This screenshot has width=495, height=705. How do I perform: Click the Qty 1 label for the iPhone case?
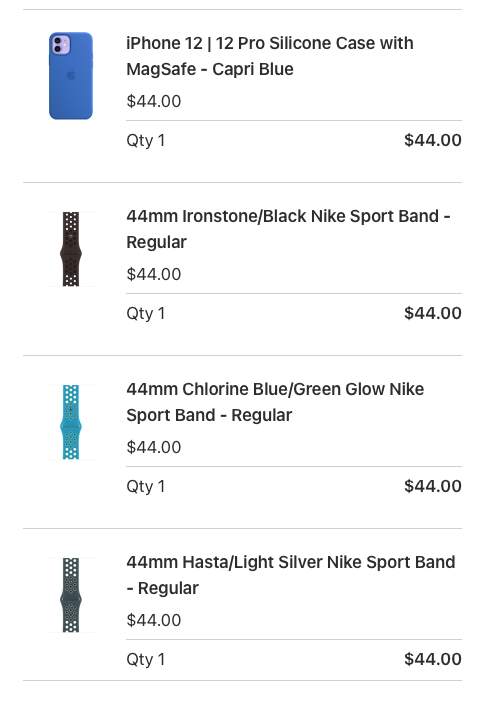146,141
